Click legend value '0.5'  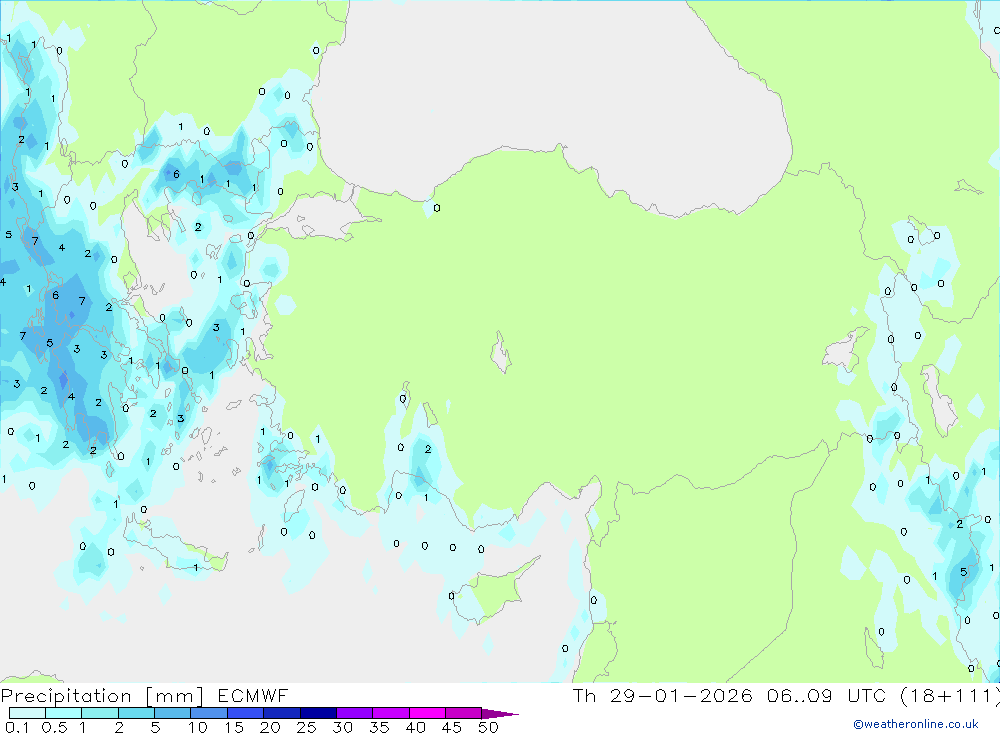pos(54,727)
